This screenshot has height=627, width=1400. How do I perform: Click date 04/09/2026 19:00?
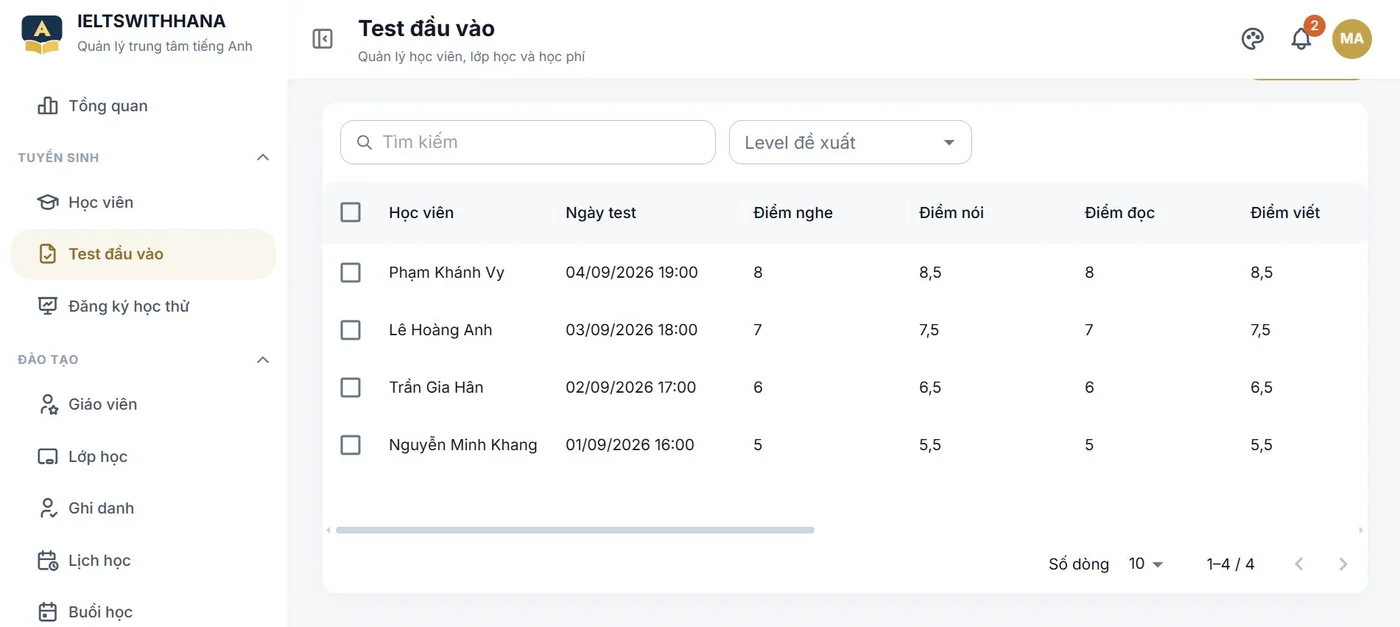pyautogui.click(x=632, y=272)
